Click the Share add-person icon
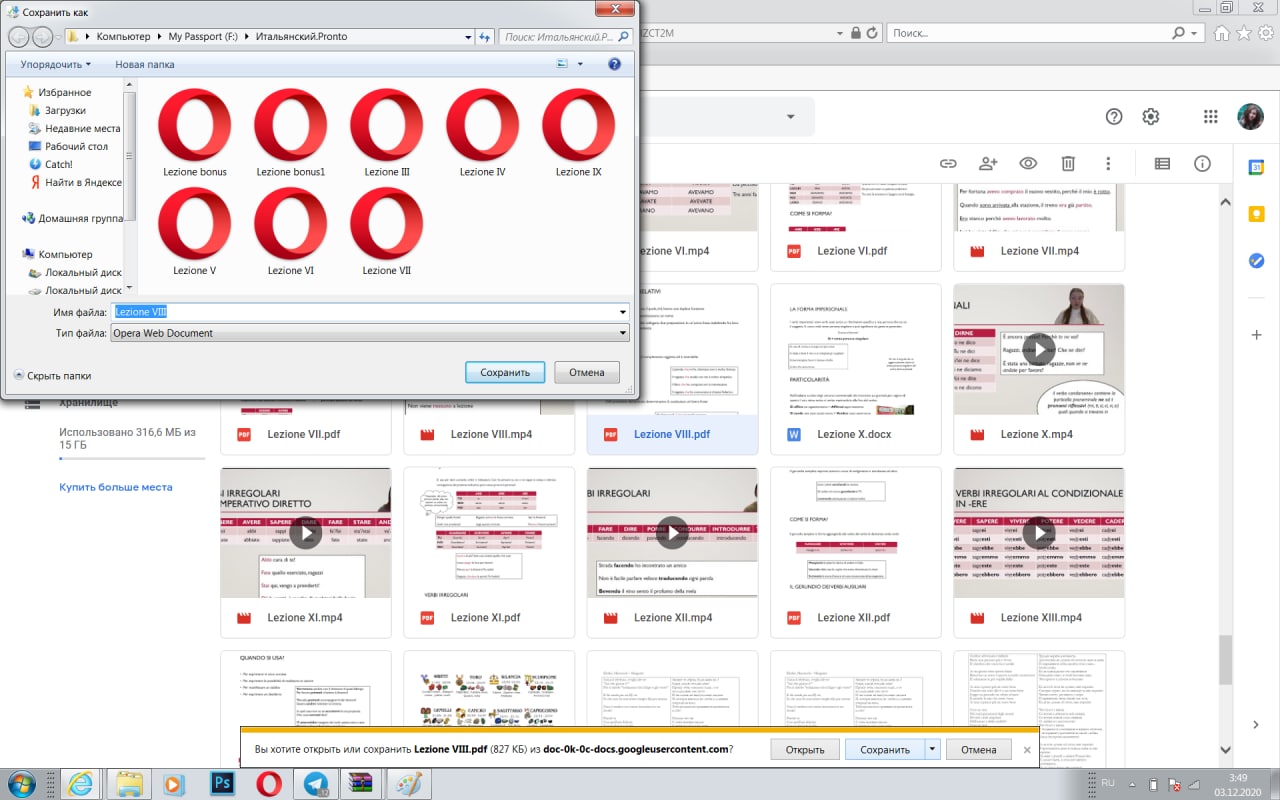 (988, 164)
